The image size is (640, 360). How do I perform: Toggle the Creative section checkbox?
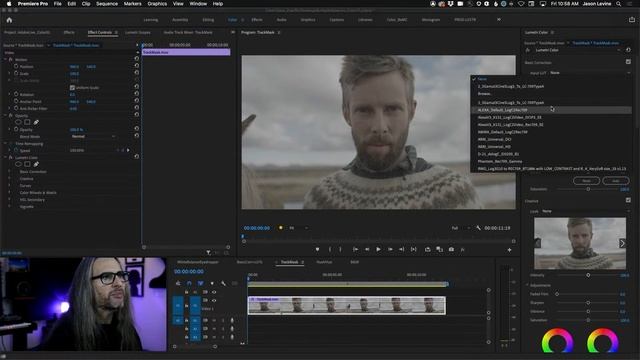pos(628,200)
